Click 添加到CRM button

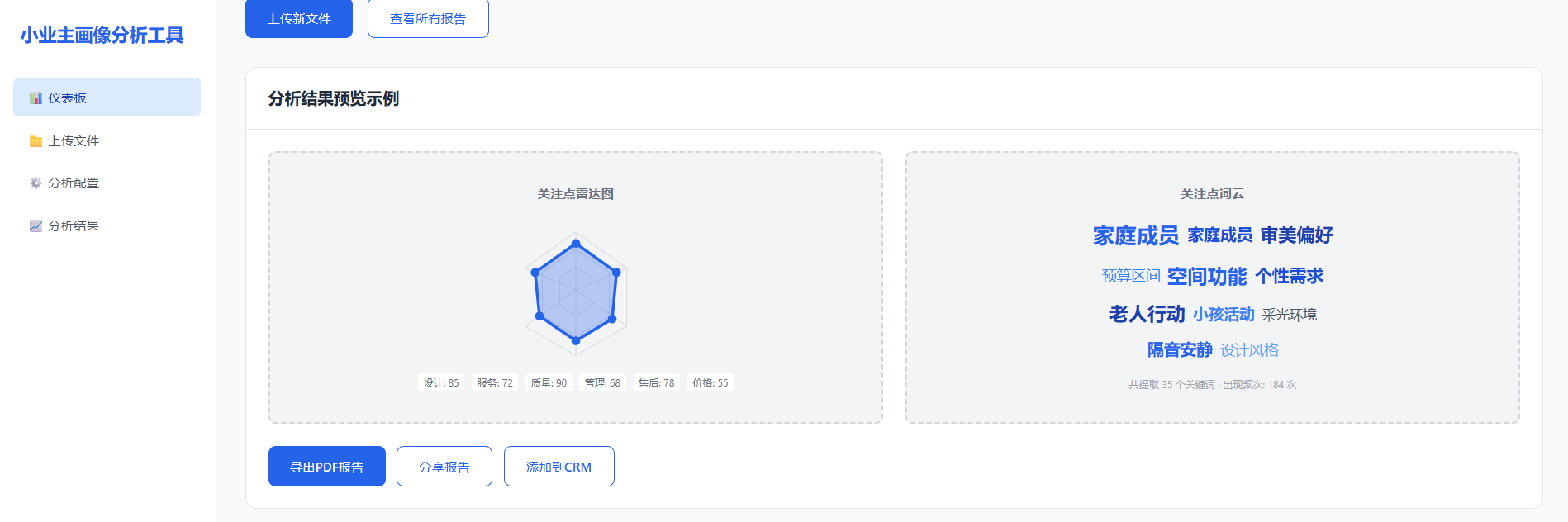click(559, 467)
